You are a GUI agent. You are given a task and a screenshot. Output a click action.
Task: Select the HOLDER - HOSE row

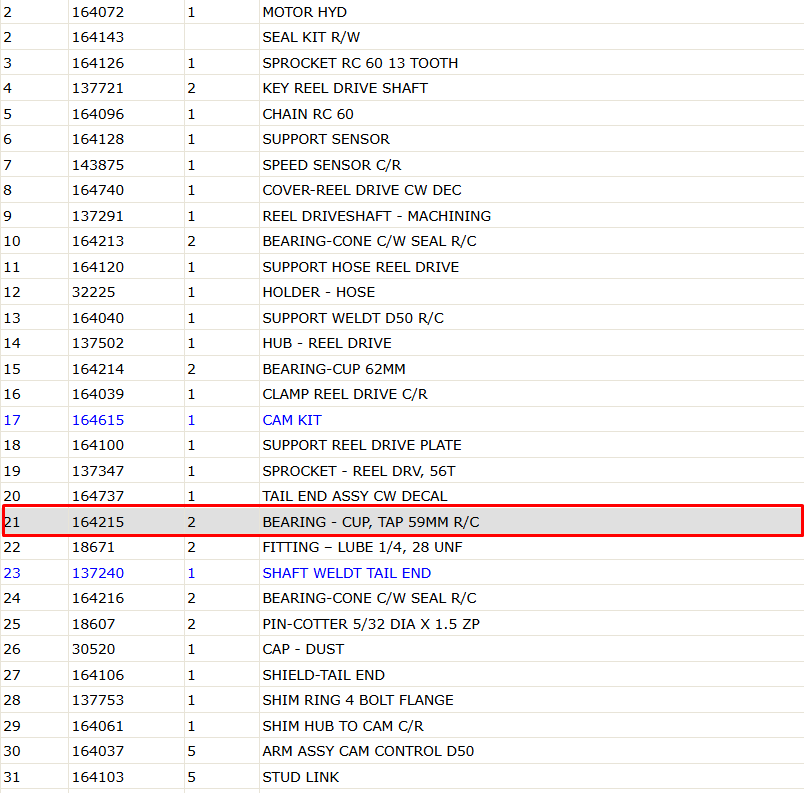[402, 292]
